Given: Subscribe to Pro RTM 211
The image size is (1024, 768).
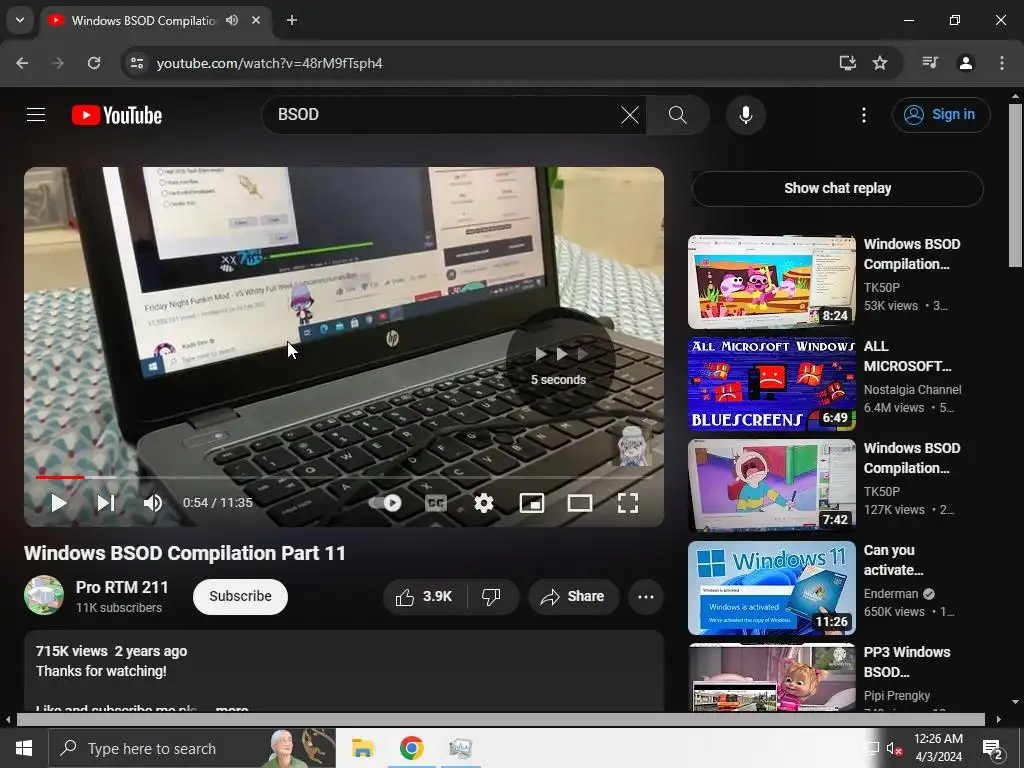Looking at the screenshot, I should point(240,596).
